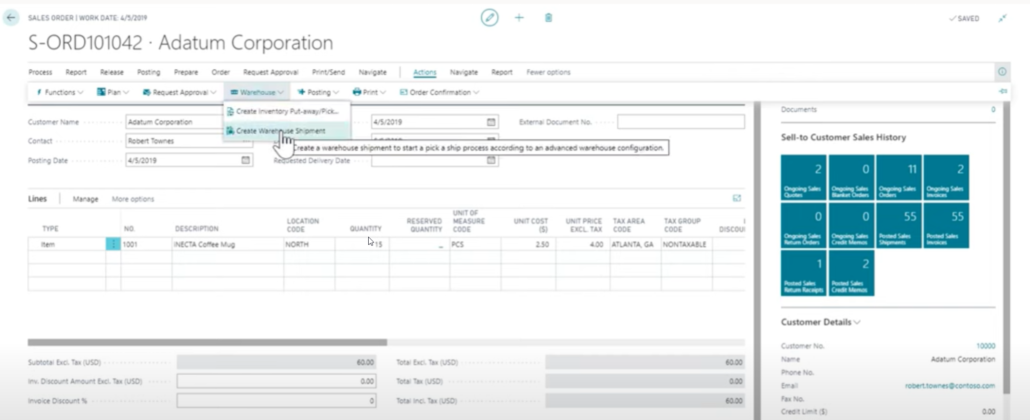
Task: Open Posted Sales Credit Memos tile
Action: click(851, 273)
